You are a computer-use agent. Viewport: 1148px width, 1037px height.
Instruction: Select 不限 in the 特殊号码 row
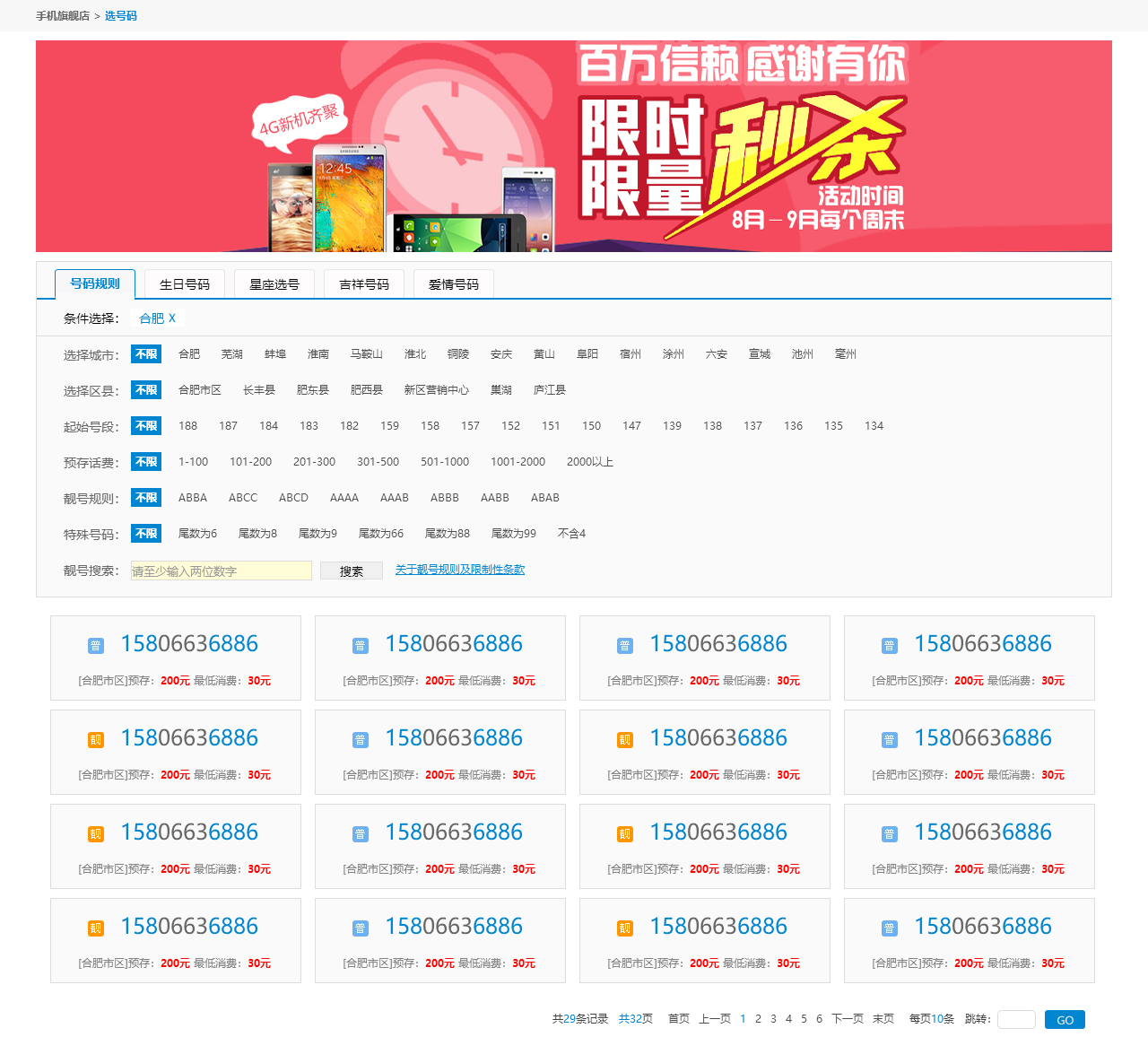tap(146, 534)
